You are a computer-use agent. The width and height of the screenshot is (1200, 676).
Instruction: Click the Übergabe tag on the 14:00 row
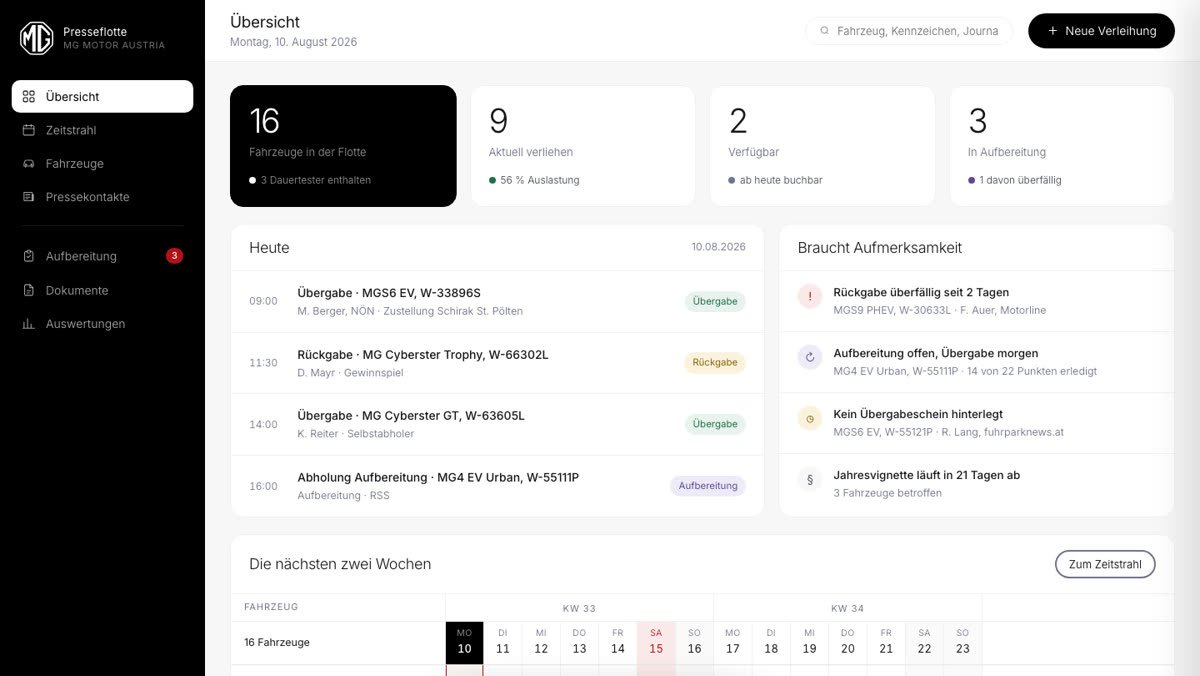[x=715, y=424]
